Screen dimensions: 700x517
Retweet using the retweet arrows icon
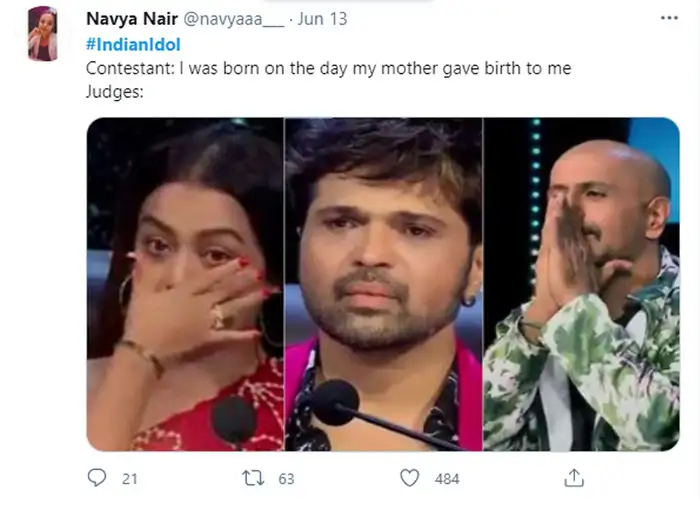(x=253, y=478)
